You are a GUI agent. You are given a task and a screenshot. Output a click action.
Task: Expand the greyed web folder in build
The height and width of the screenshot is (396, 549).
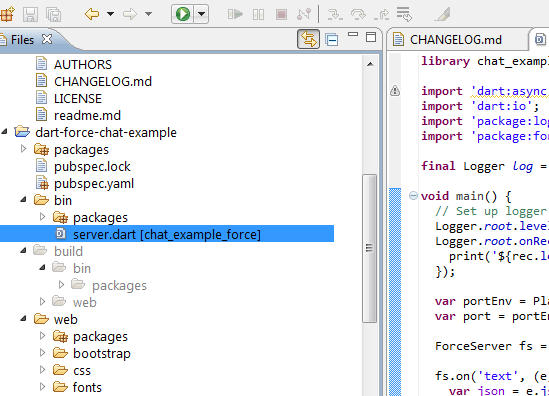(x=42, y=301)
